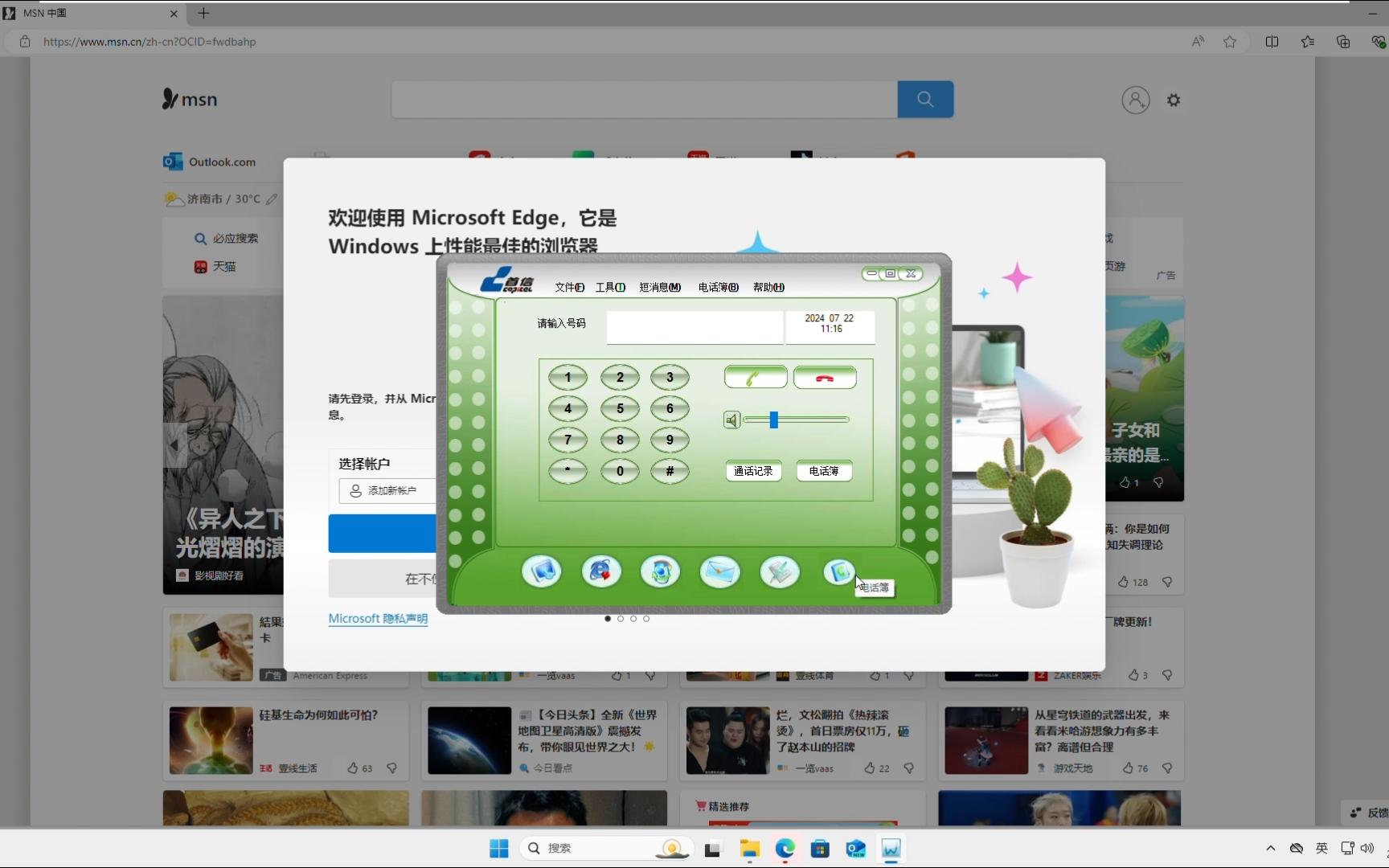Minimize the dialer window
The width and height of the screenshot is (1389, 868).
point(872,274)
